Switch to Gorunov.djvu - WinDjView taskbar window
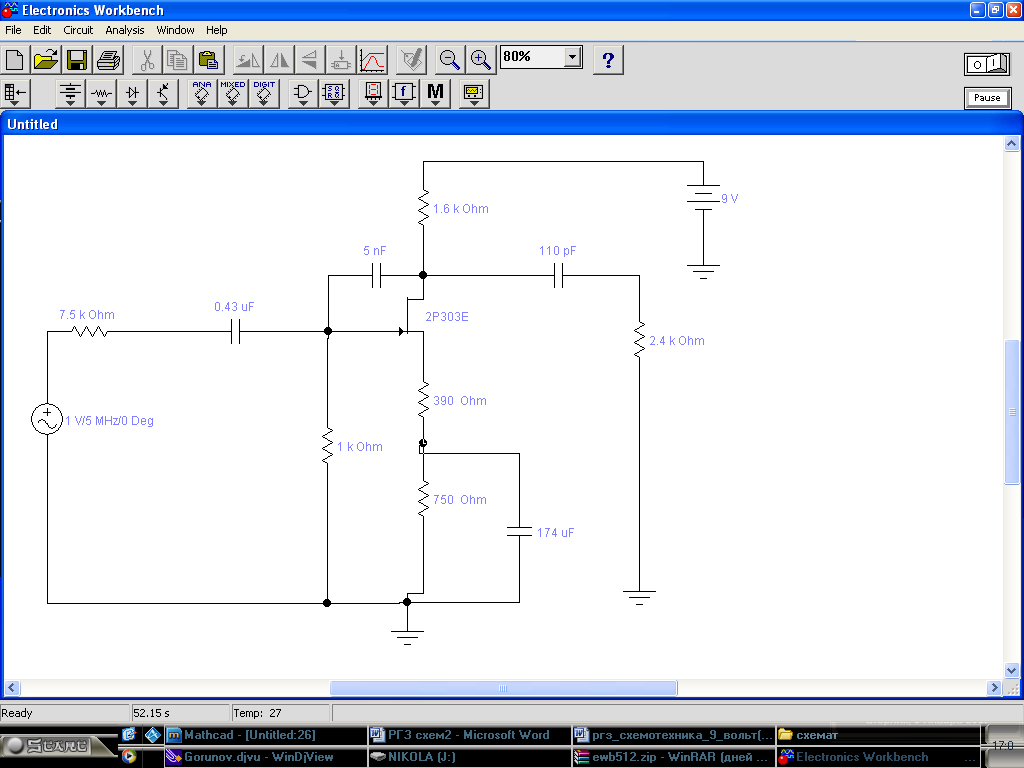 click(265, 757)
